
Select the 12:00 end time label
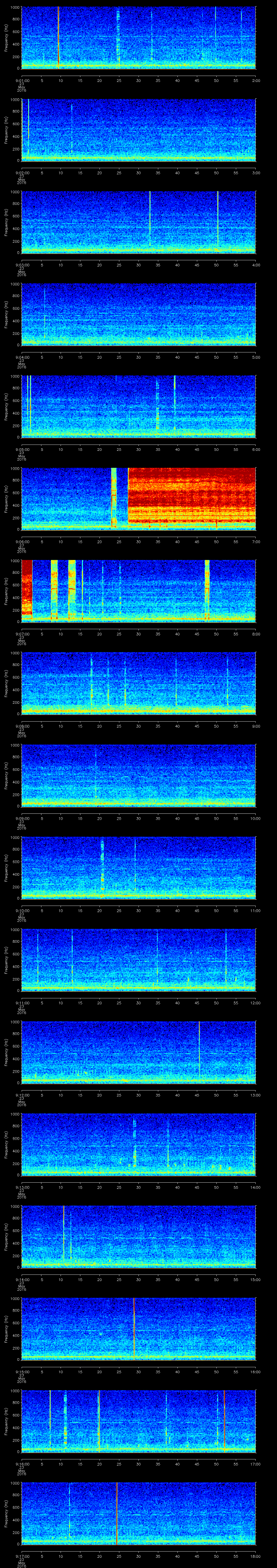point(256,1003)
